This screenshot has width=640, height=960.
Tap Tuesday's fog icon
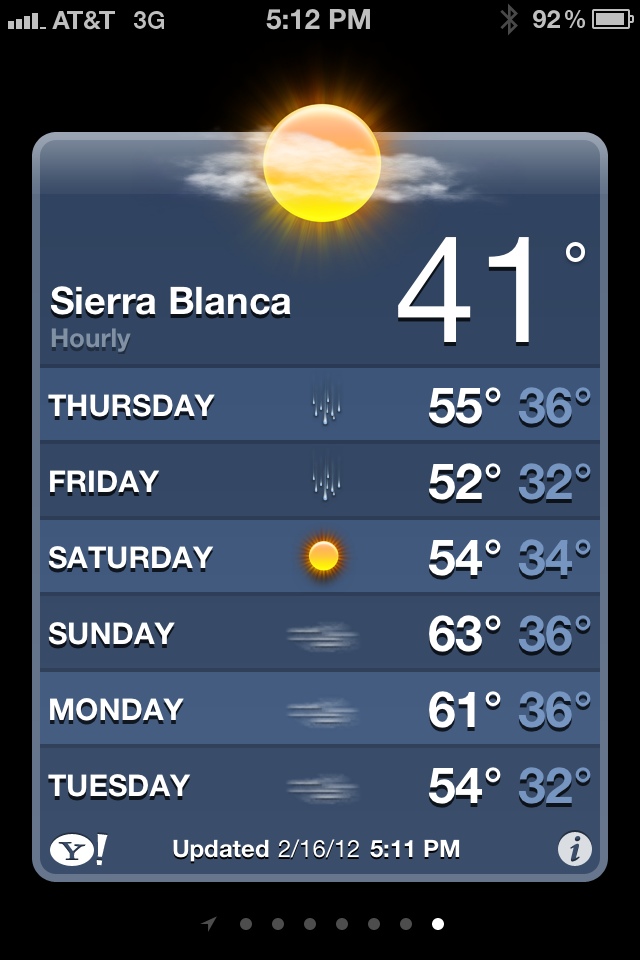click(x=322, y=788)
